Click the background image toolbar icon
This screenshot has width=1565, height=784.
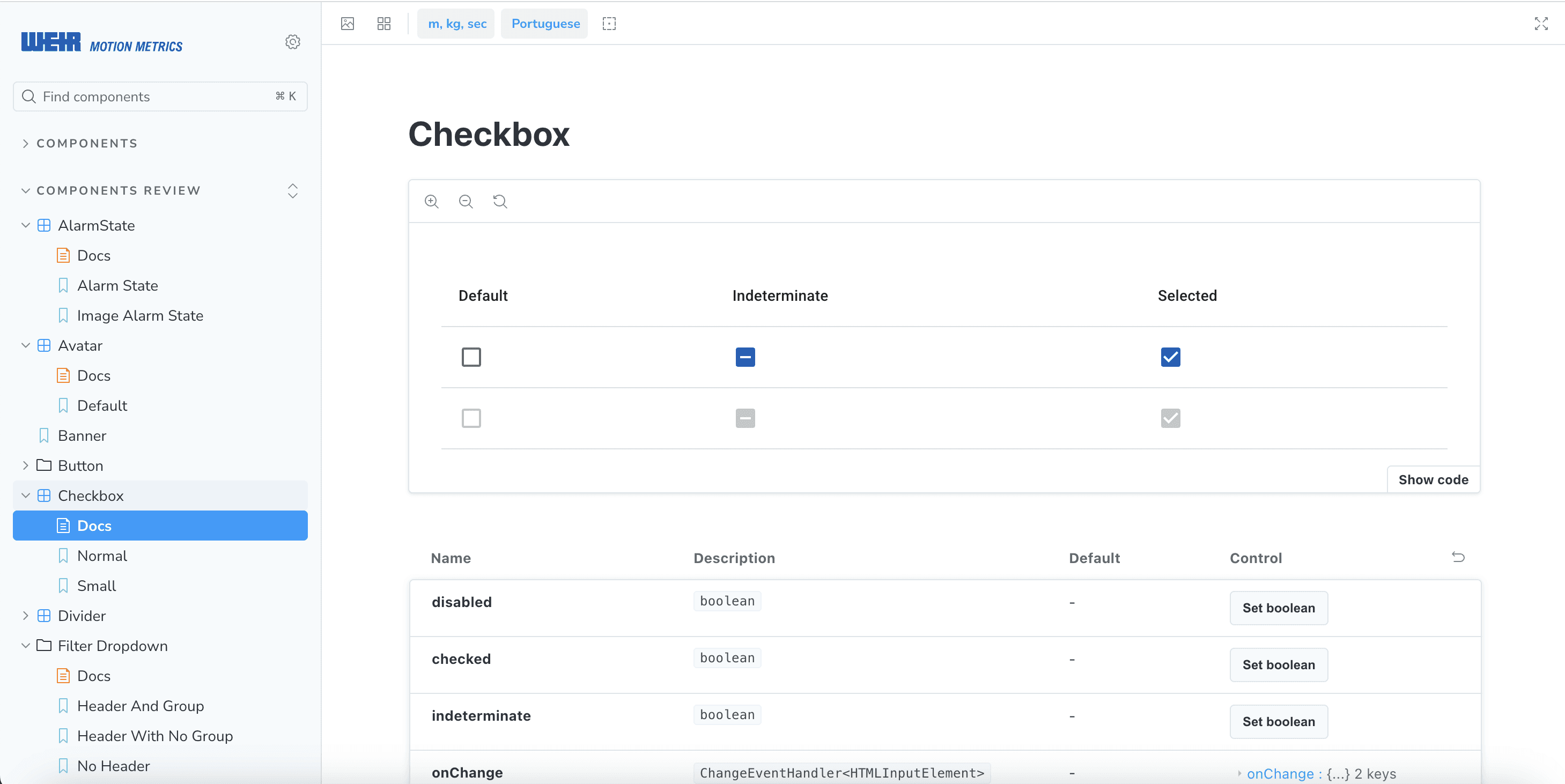coord(348,24)
